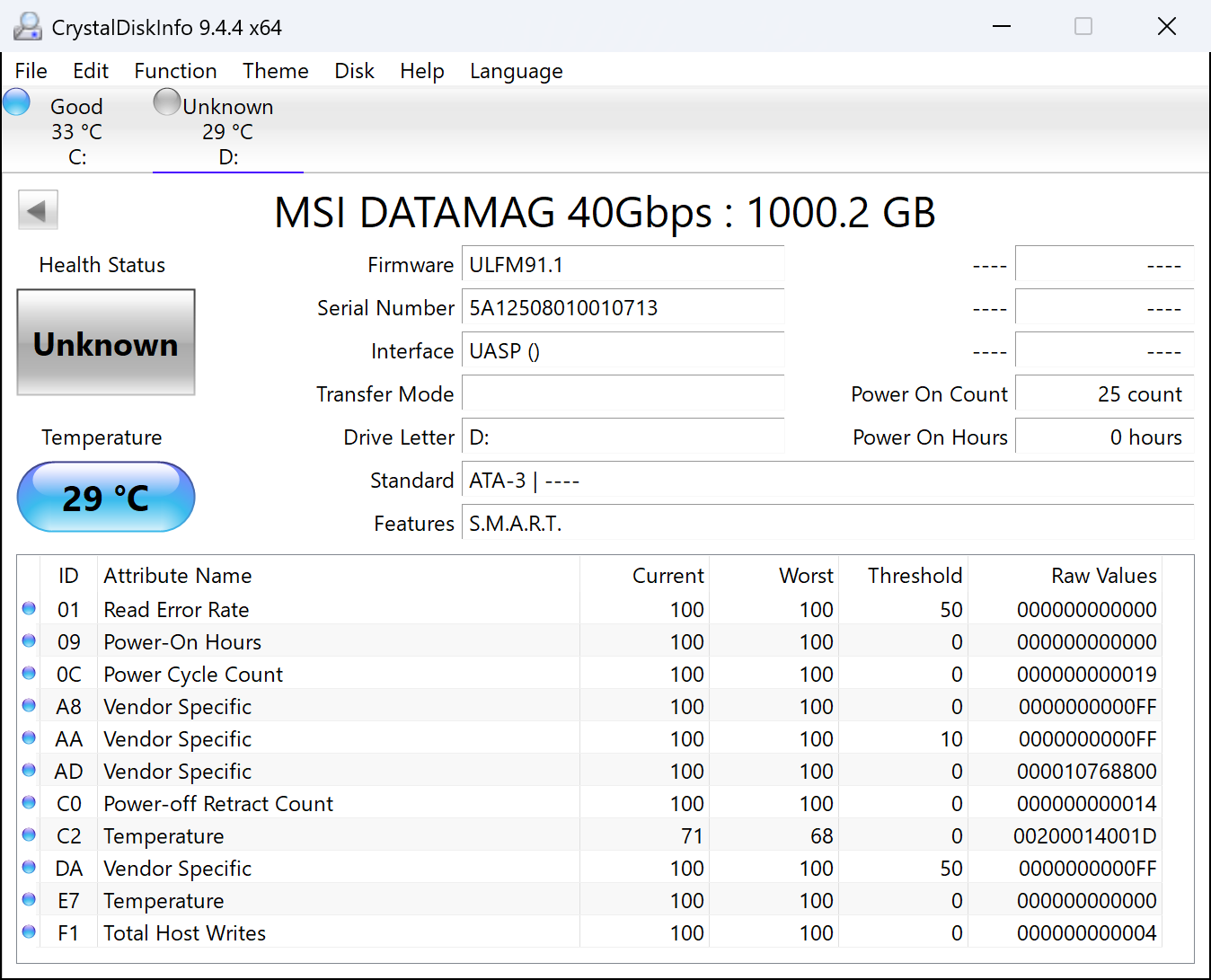
Task: Click status orb beside Total Host Writes
Action: 29,932
